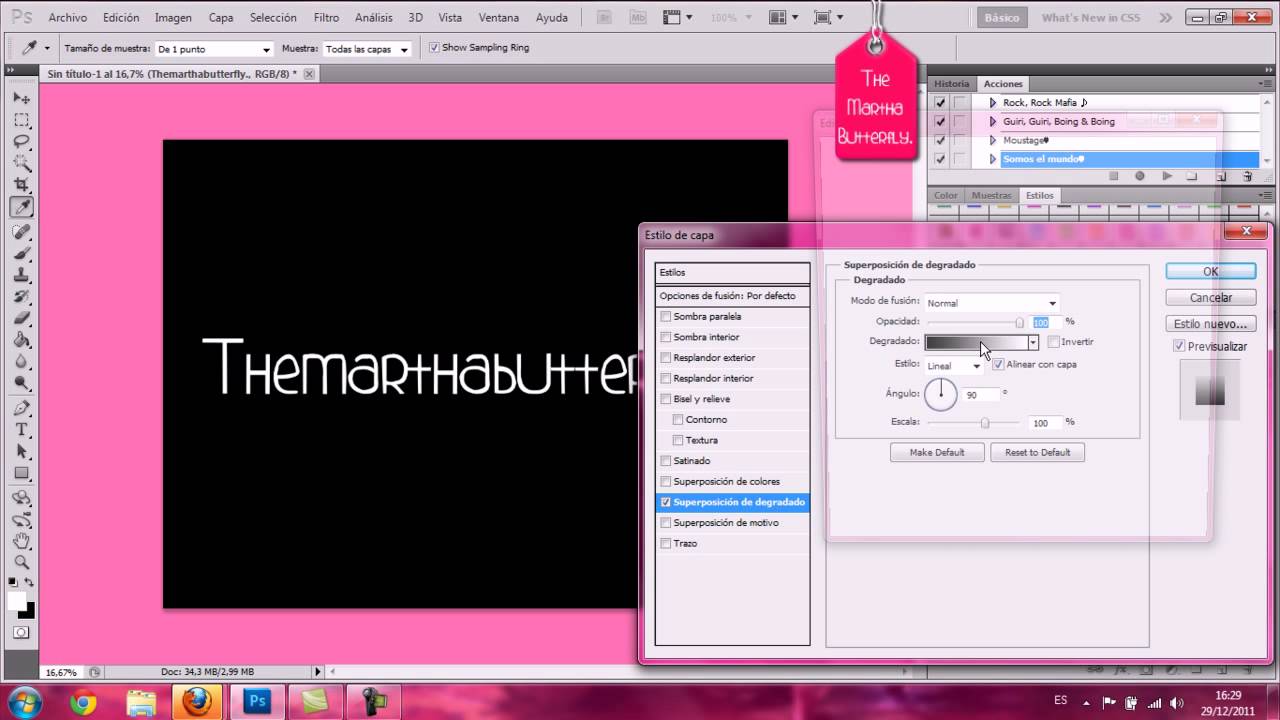Screen dimensions: 1280x720
Task: Switch to the Historia tab
Action: tap(952, 84)
